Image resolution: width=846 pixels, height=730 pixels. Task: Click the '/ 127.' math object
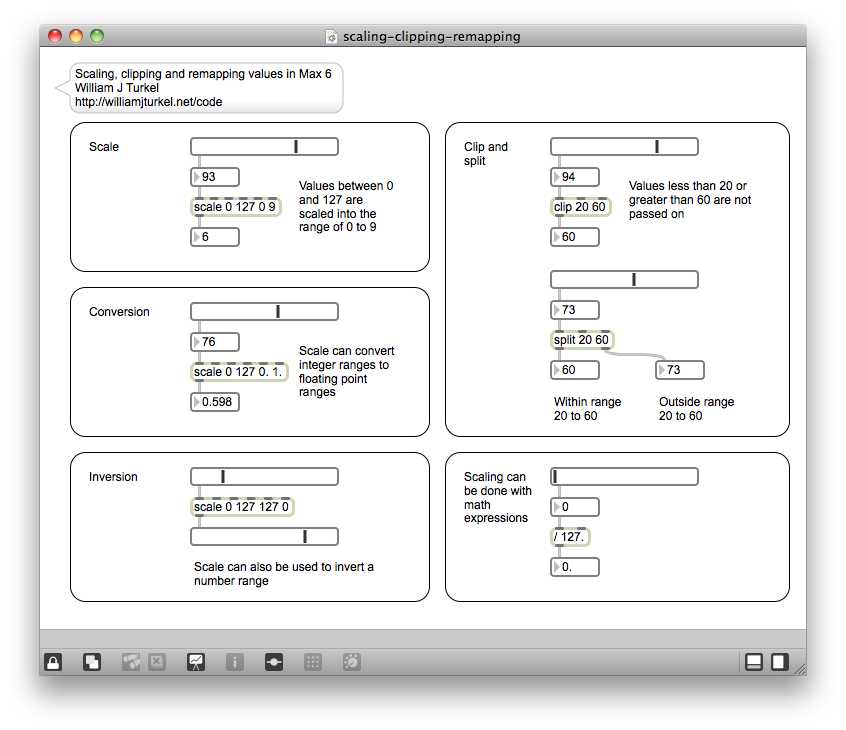[570, 537]
